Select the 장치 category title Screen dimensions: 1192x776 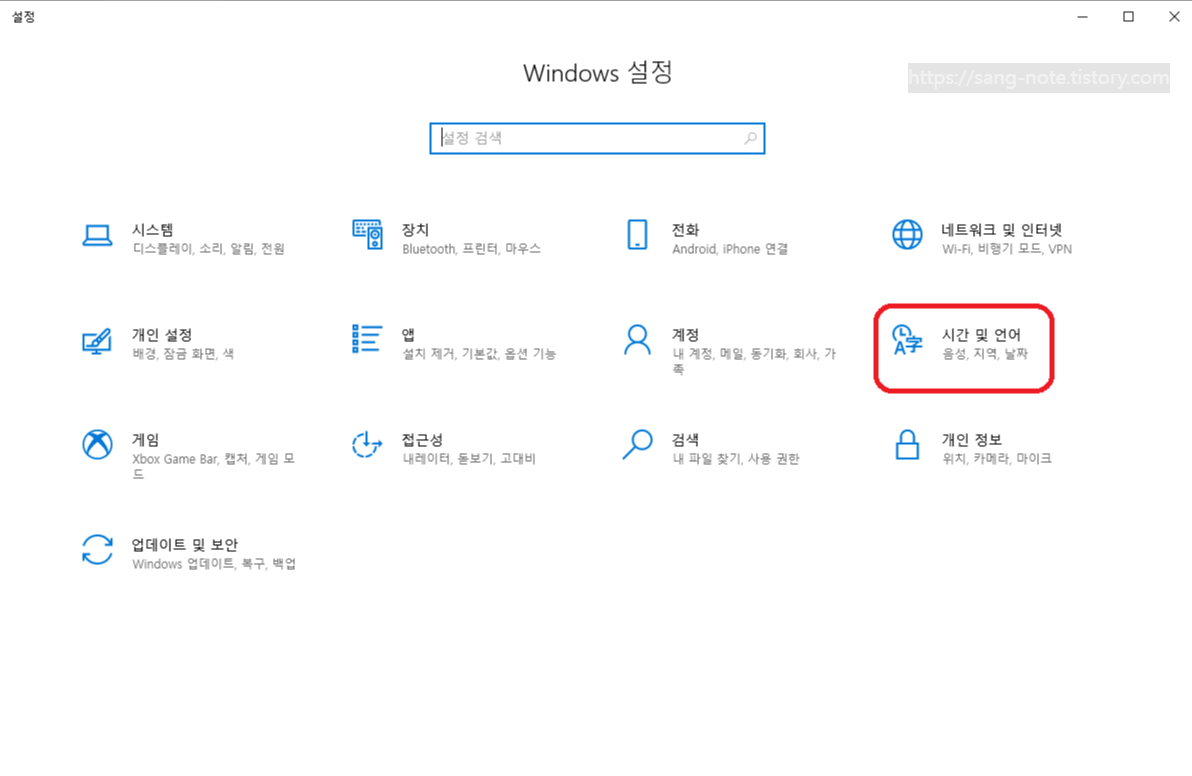coord(416,230)
